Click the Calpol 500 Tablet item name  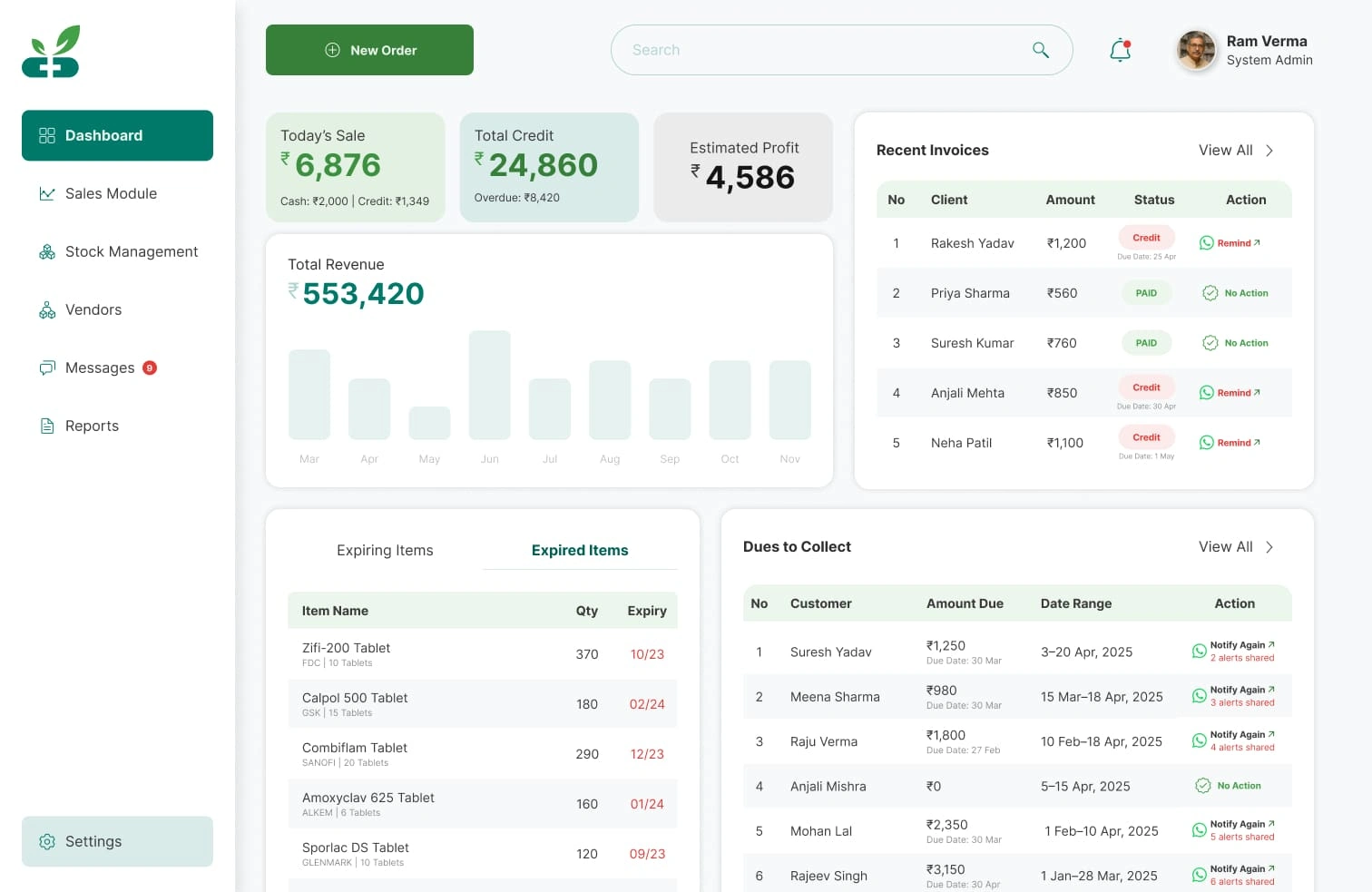click(355, 698)
